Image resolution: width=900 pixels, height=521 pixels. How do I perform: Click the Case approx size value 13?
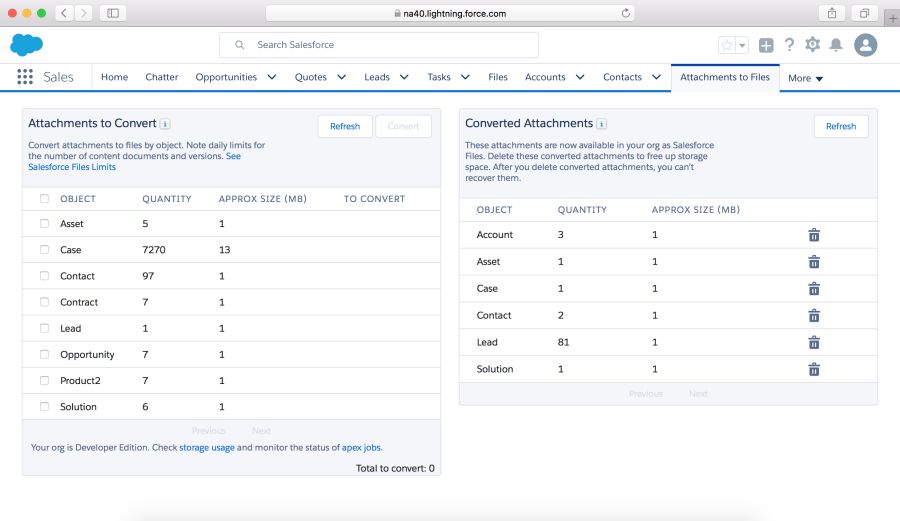coord(224,250)
